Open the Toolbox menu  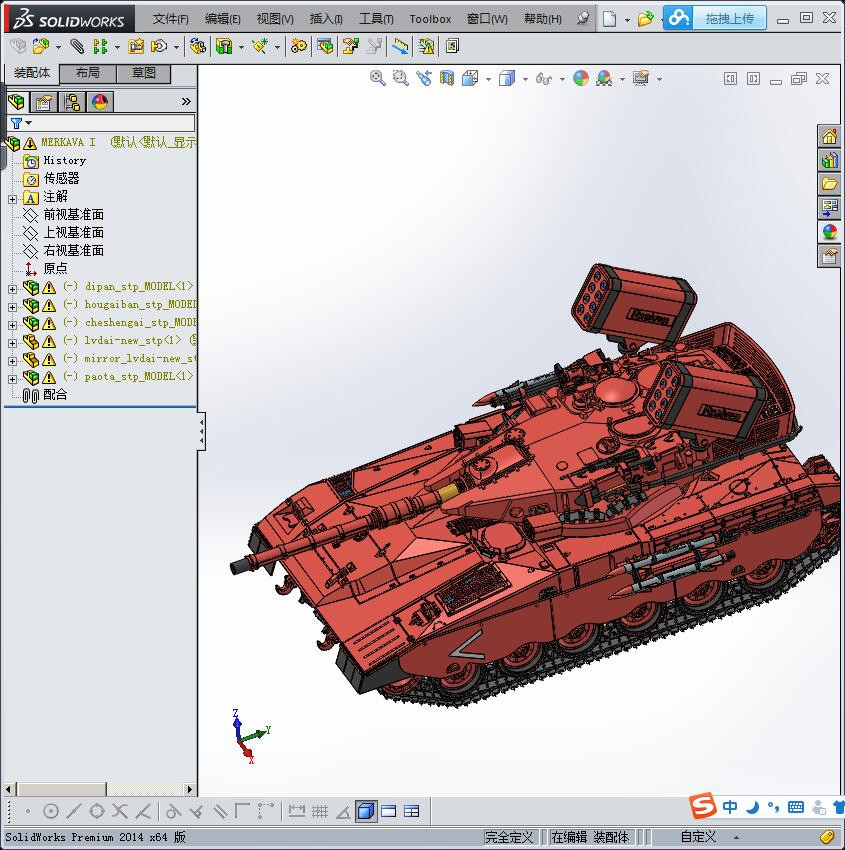pos(430,19)
